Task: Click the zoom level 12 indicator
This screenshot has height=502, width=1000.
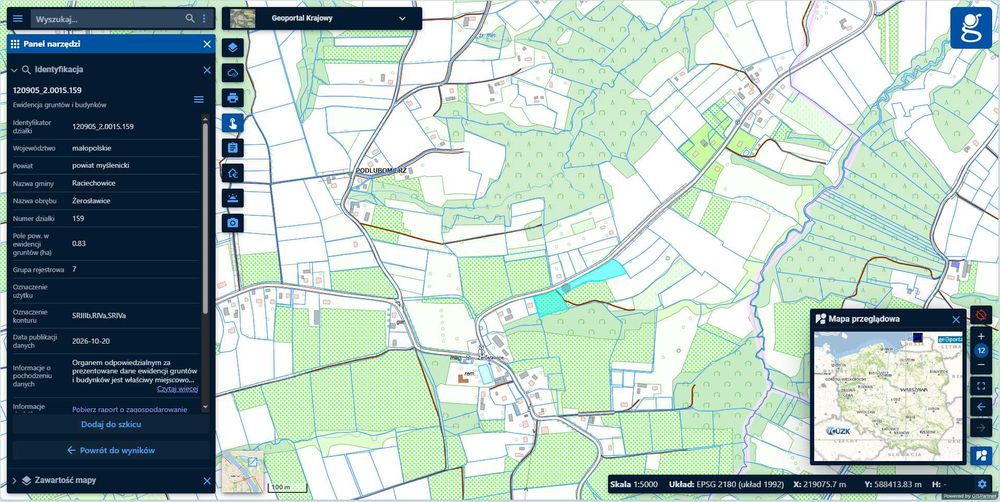Action: pyautogui.click(x=982, y=350)
